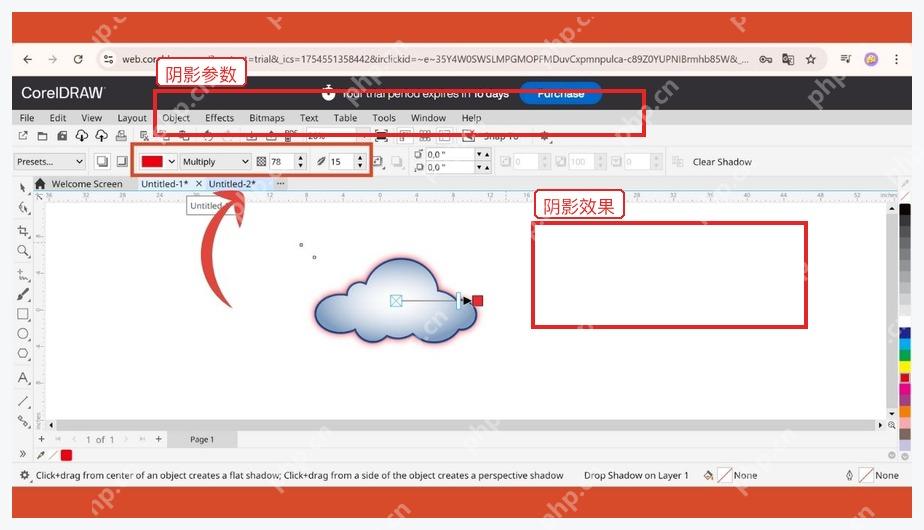Click the Open folder icon
The image size is (924, 530).
[x=42, y=136]
